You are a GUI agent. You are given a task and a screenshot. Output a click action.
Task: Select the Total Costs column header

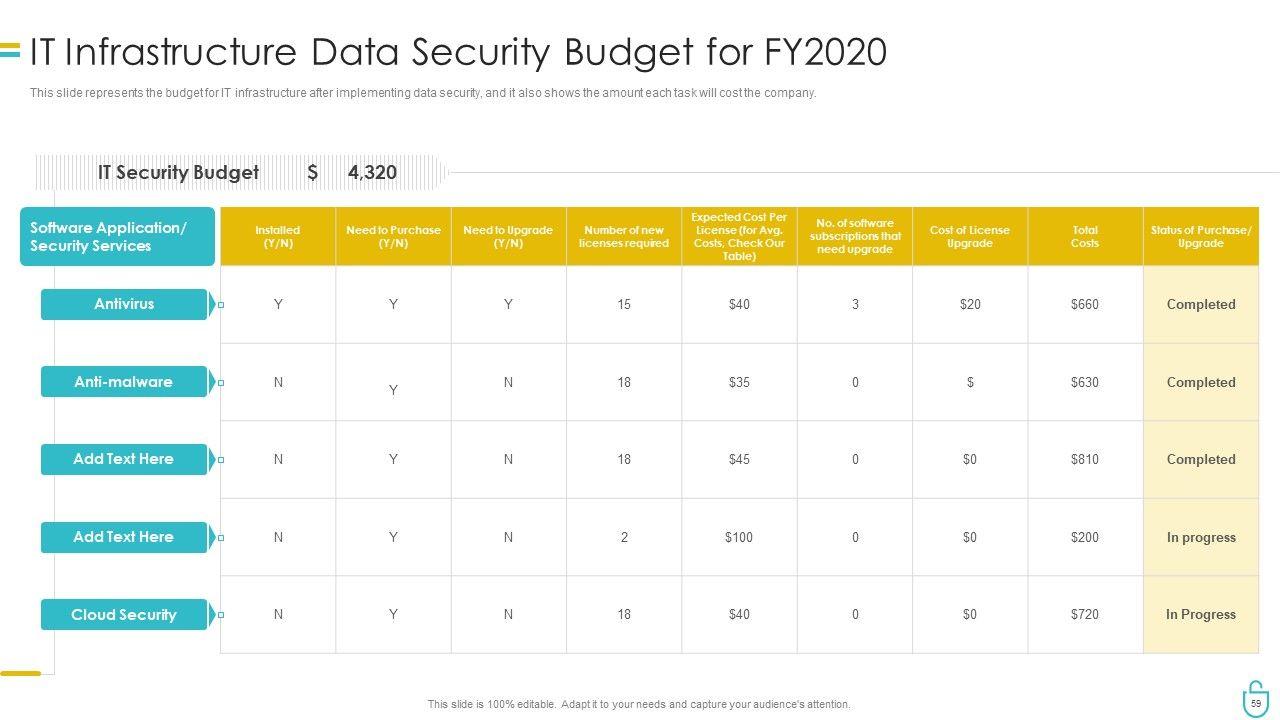(1085, 237)
